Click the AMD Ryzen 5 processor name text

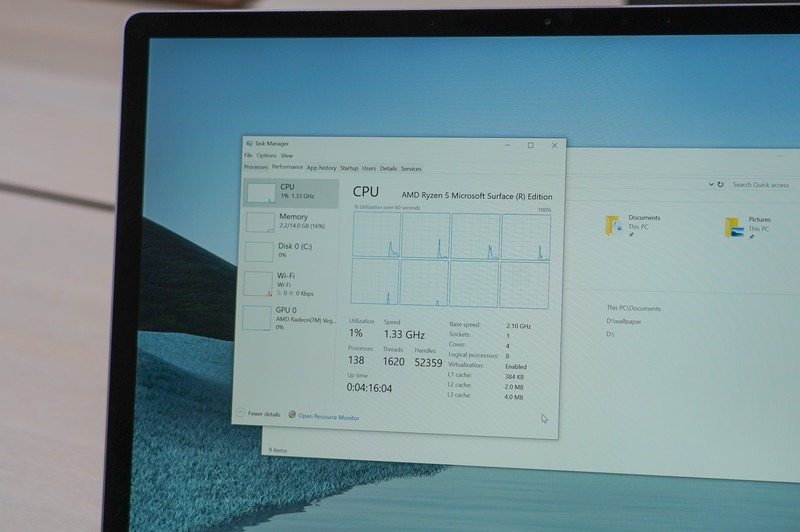(477, 196)
